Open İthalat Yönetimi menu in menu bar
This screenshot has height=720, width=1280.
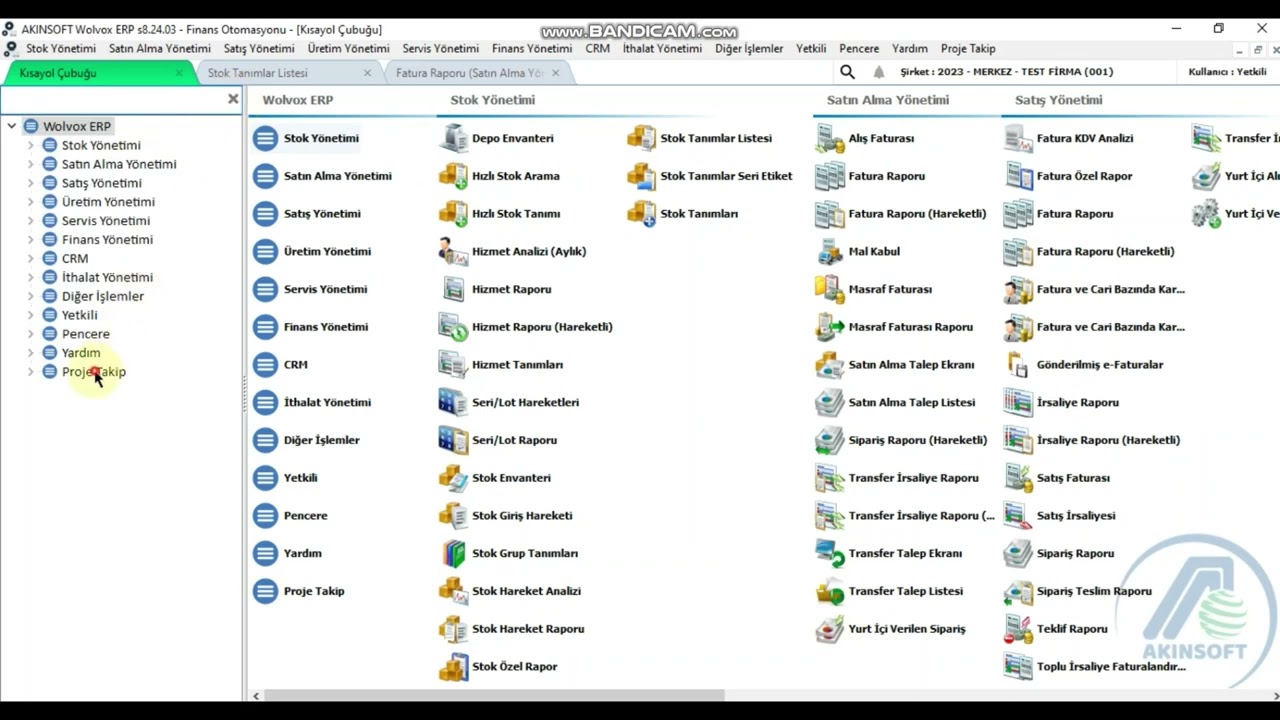pos(662,48)
